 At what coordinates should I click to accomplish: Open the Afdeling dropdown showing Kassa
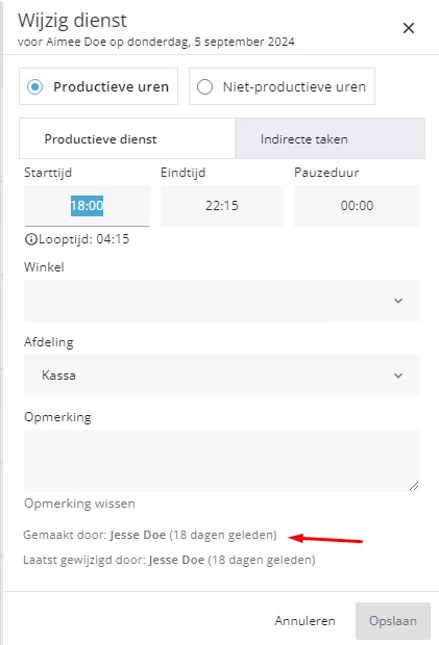pos(222,376)
